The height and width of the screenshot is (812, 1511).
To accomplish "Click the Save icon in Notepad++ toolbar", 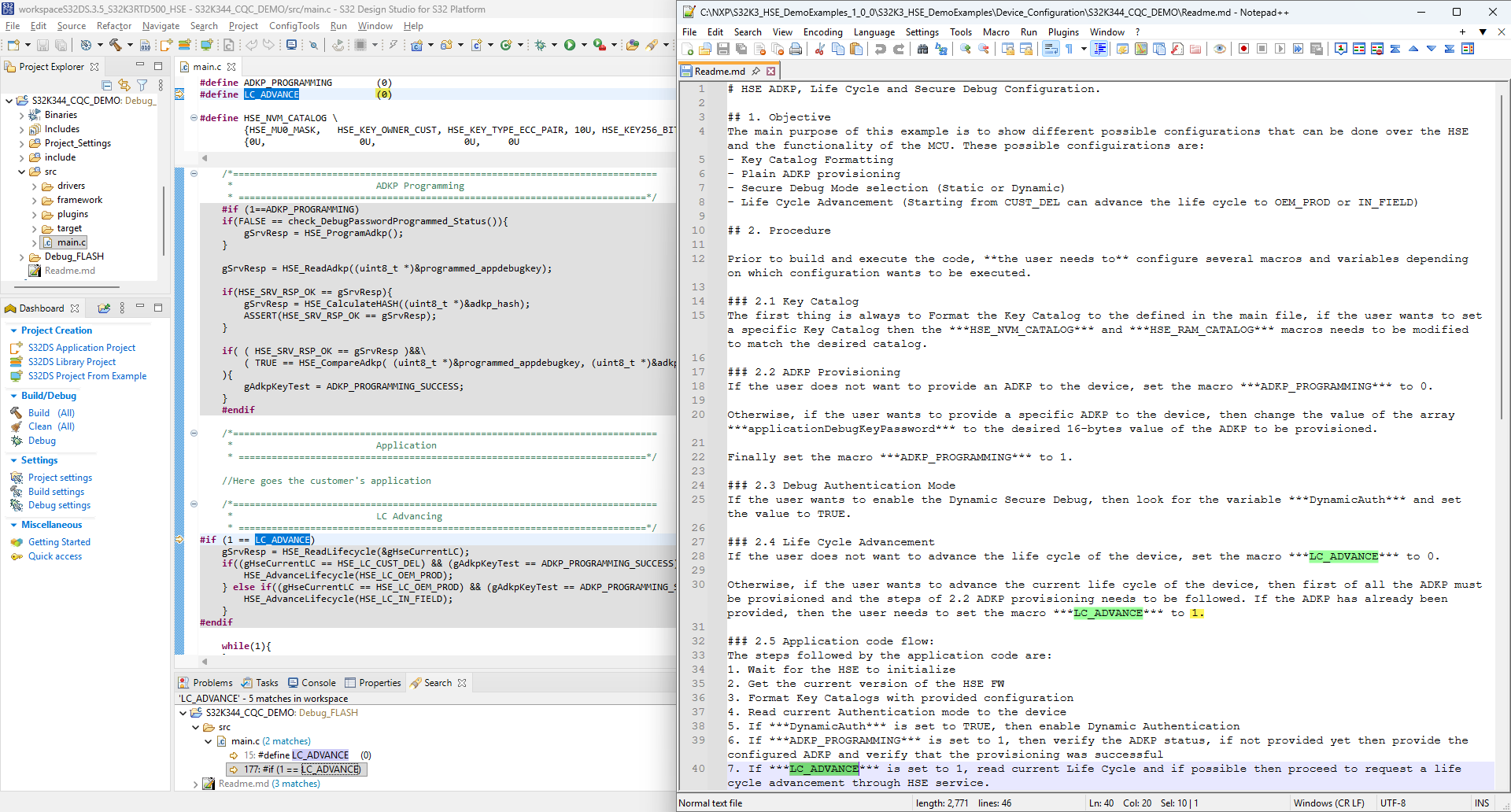I will coord(722,49).
